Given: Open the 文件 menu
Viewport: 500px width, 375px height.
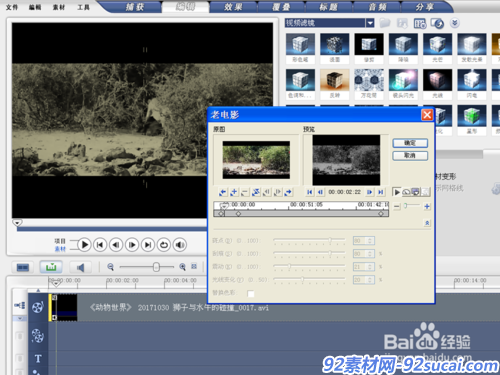Looking at the screenshot, I should pos(12,7).
